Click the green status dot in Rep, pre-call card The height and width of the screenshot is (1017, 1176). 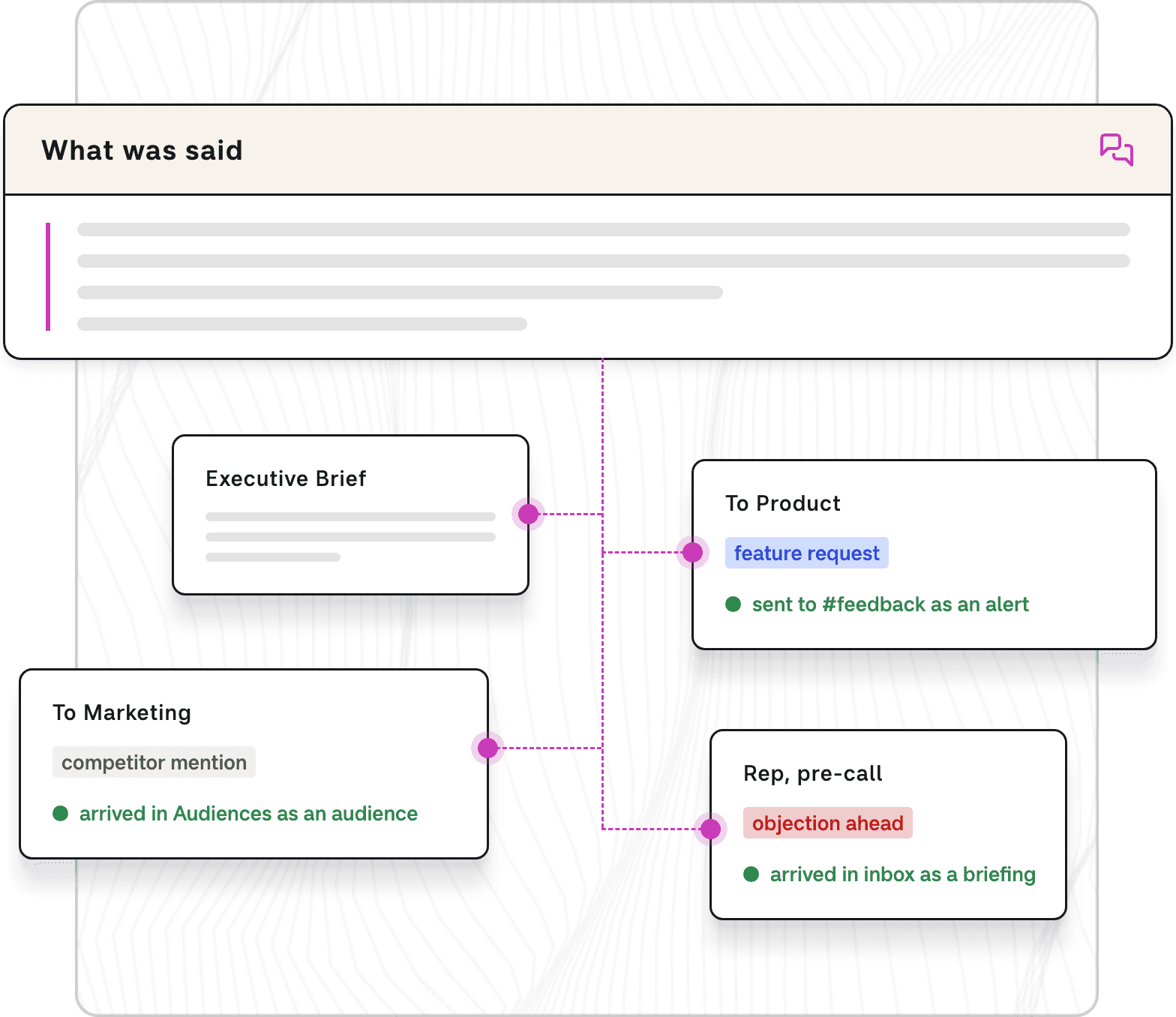pos(751,874)
